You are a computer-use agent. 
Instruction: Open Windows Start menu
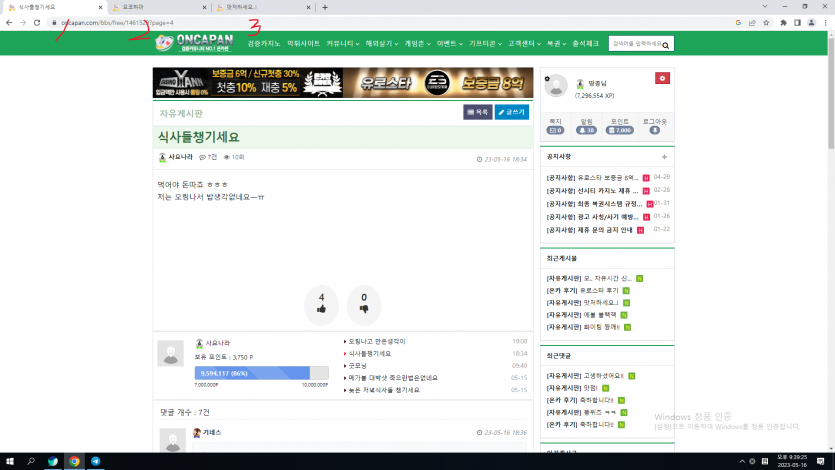point(9,461)
